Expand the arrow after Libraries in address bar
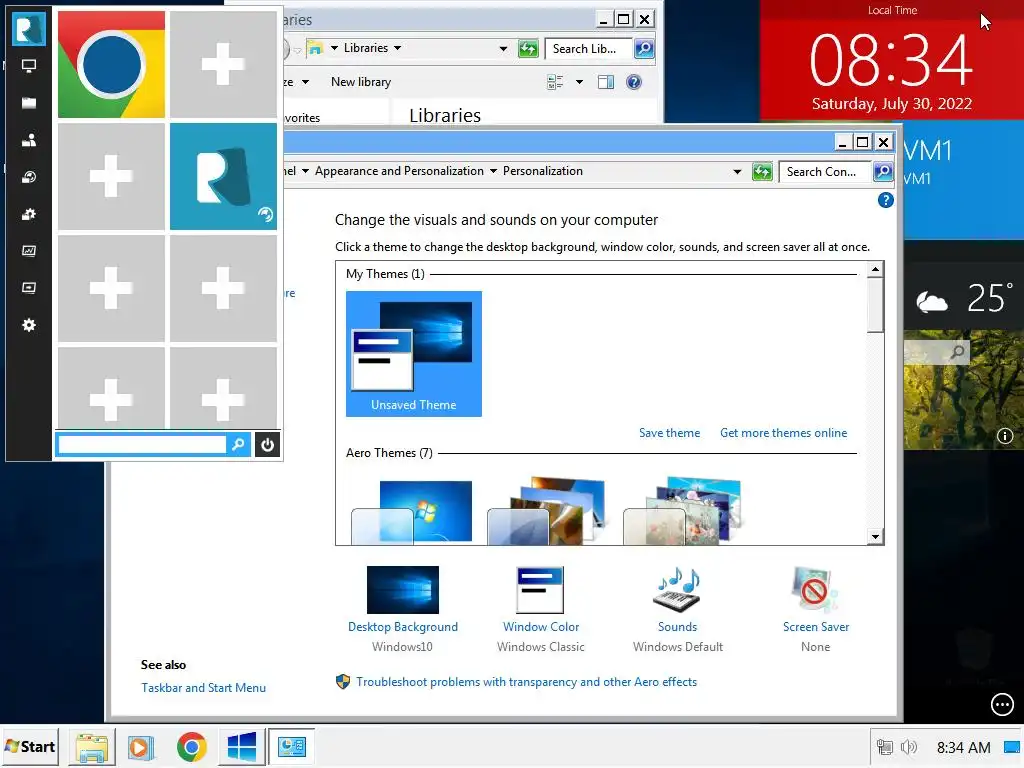1024x768 pixels. [x=397, y=48]
